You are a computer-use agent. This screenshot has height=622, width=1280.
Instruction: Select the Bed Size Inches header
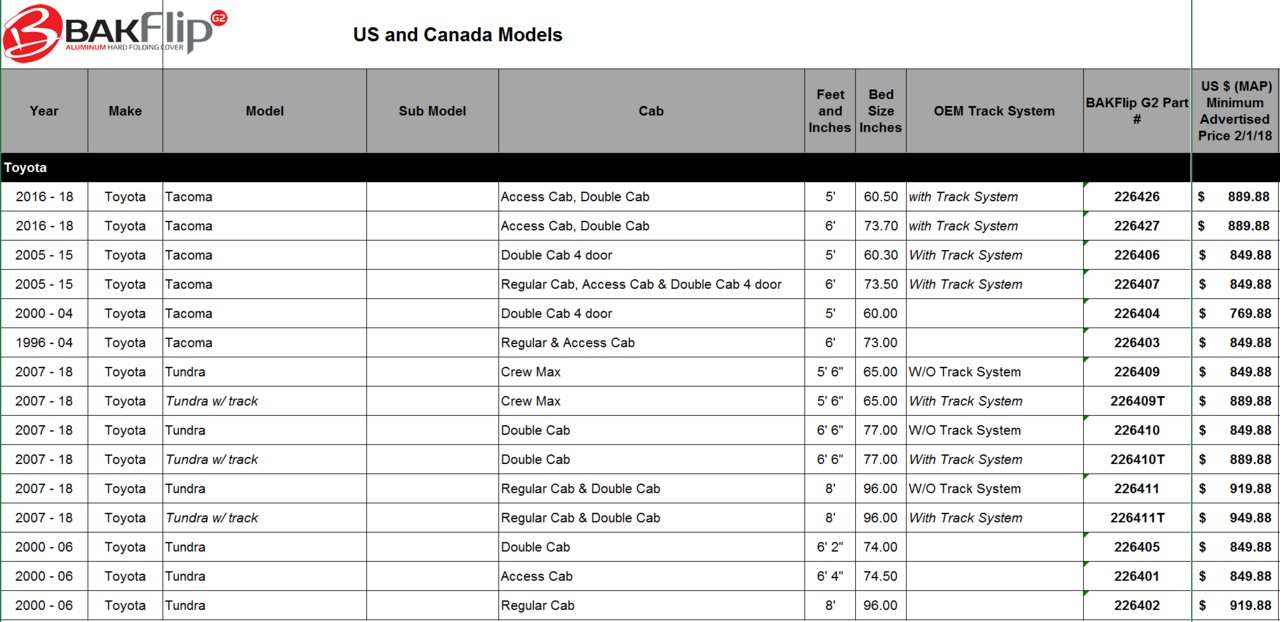(881, 111)
